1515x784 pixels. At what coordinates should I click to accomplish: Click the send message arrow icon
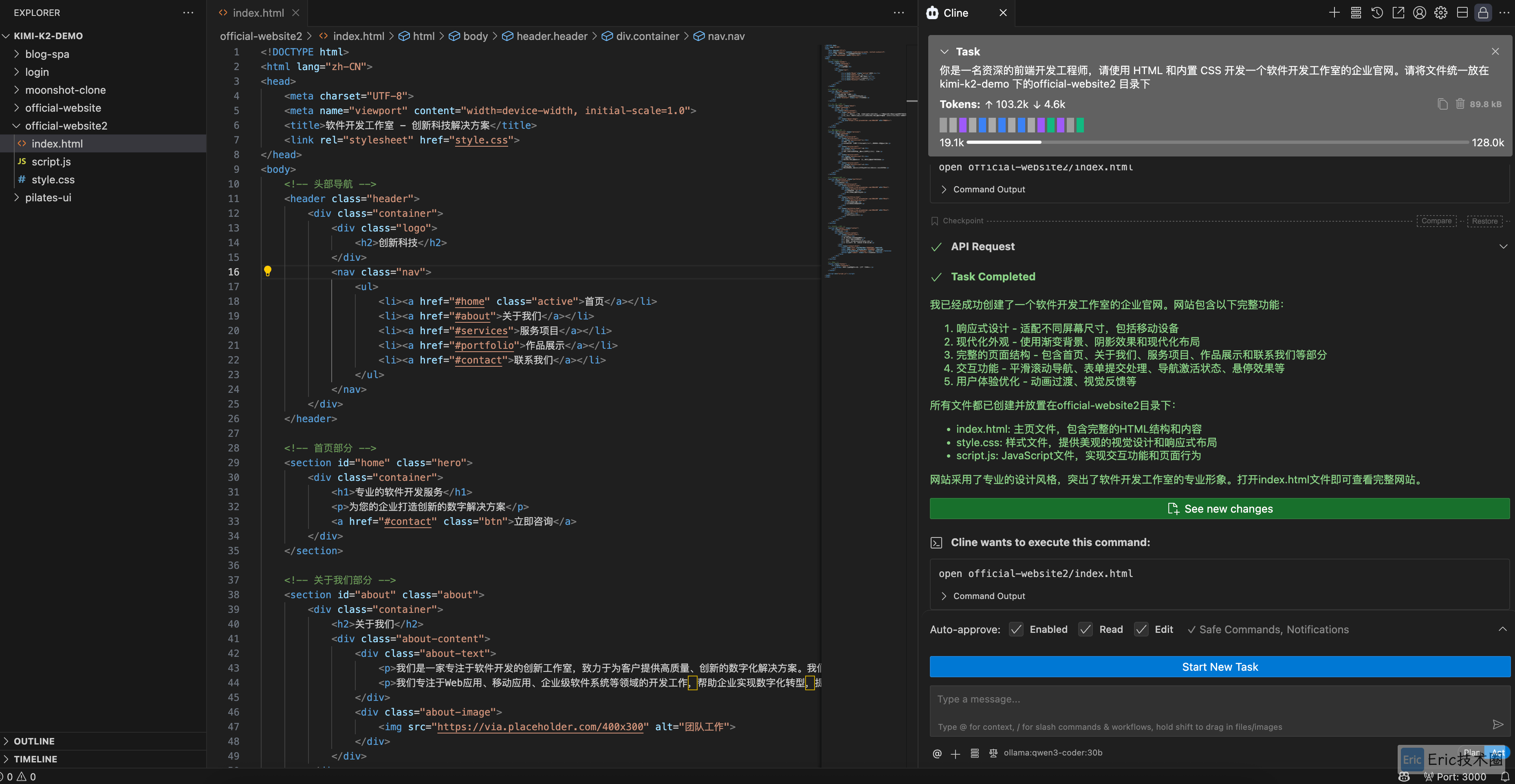coord(1497,724)
